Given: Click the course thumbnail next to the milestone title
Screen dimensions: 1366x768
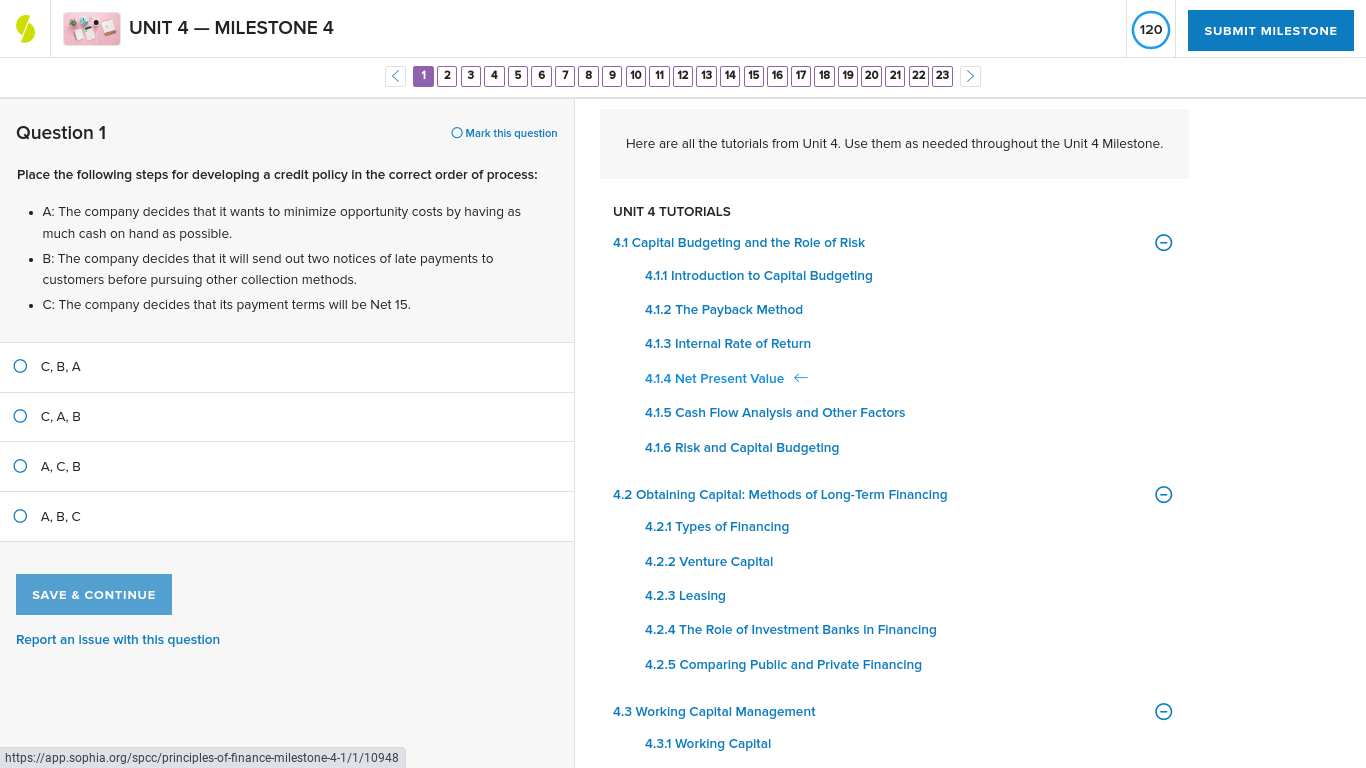Looking at the screenshot, I should click(91, 29).
